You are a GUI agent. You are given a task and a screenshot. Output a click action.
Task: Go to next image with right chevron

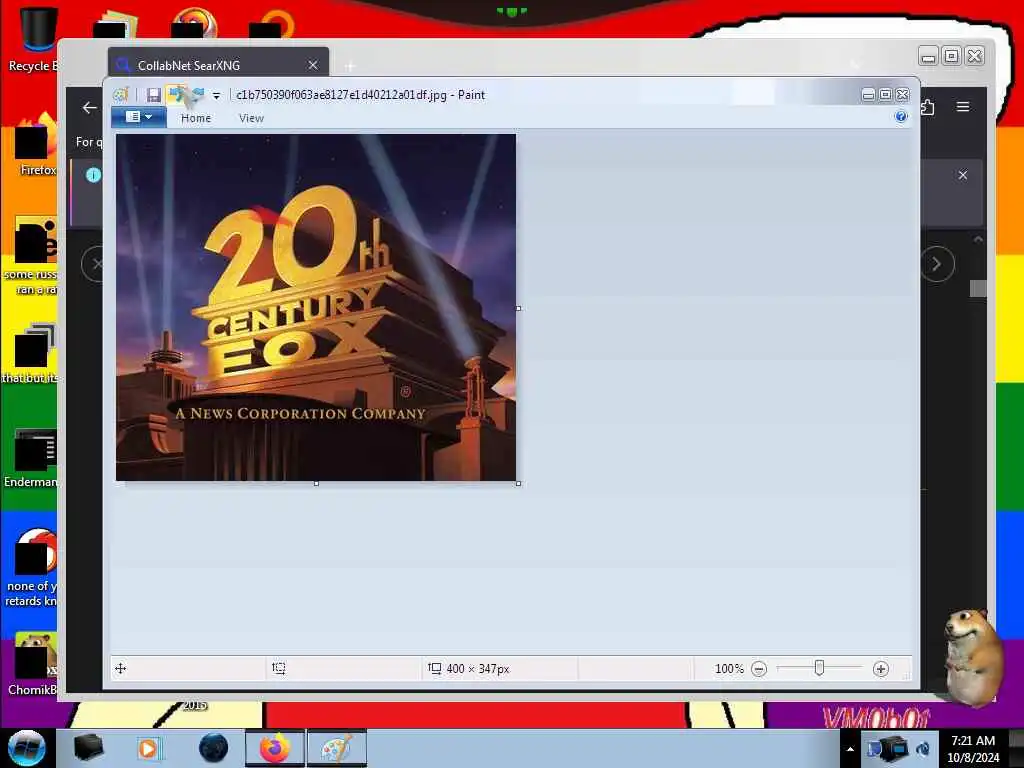[937, 264]
